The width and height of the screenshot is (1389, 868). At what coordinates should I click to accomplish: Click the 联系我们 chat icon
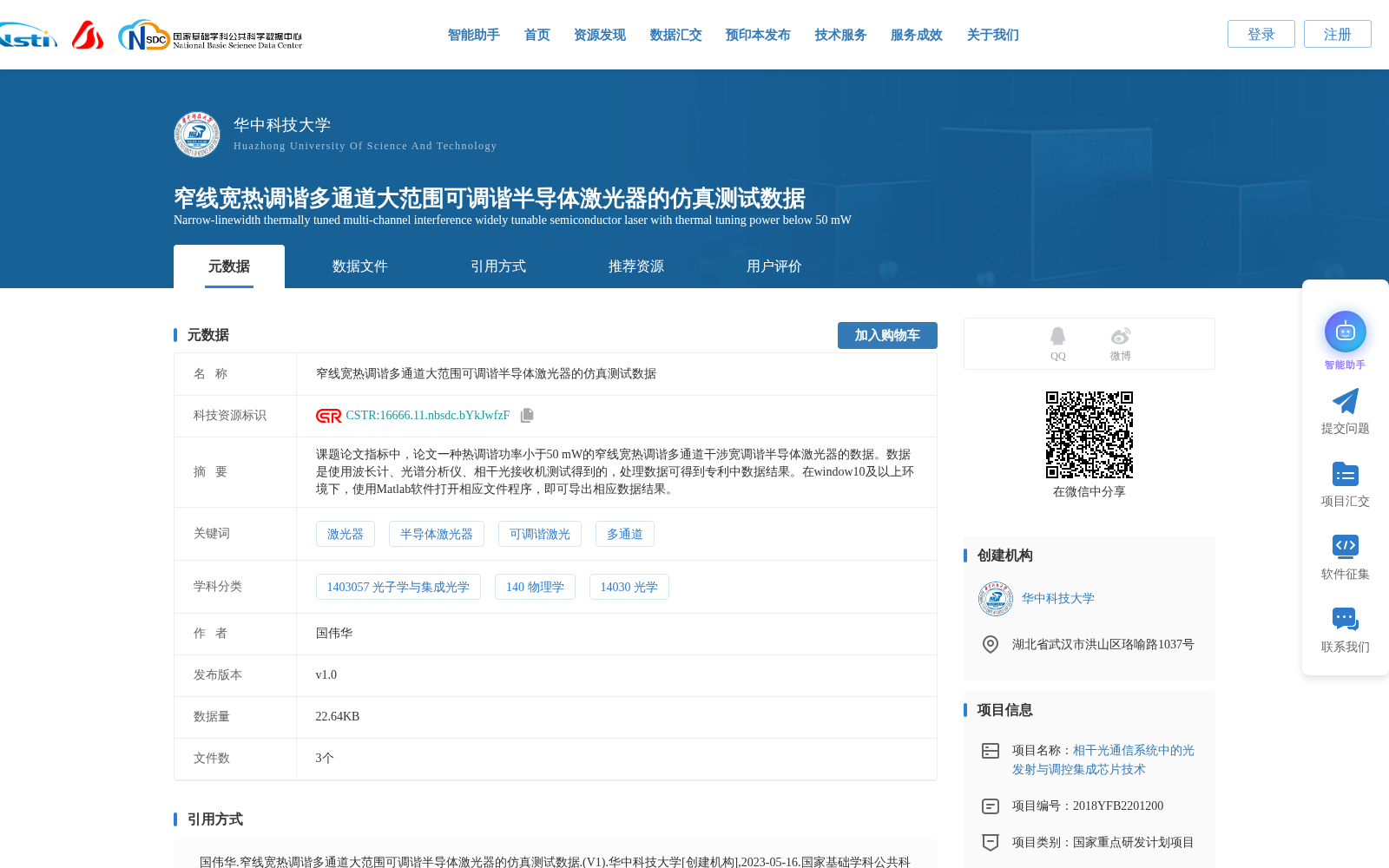pyautogui.click(x=1346, y=619)
